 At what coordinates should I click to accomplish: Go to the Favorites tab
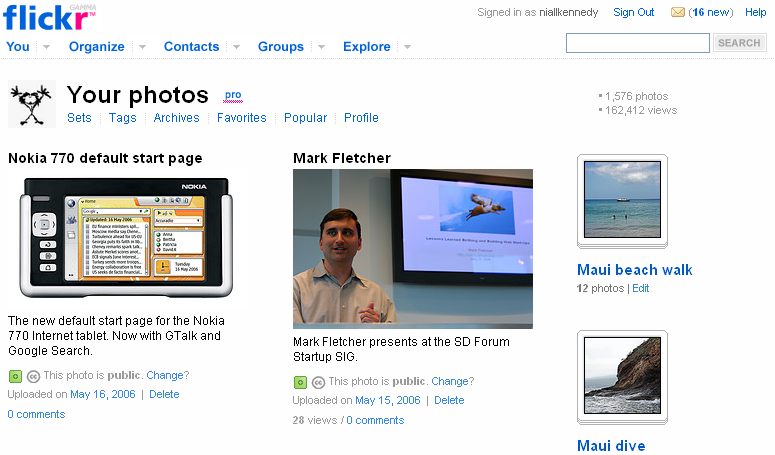point(242,118)
